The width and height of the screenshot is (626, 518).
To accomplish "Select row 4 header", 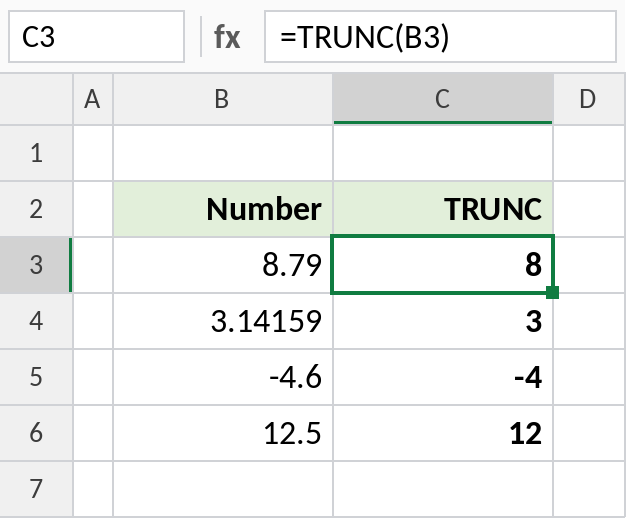I will [36, 321].
